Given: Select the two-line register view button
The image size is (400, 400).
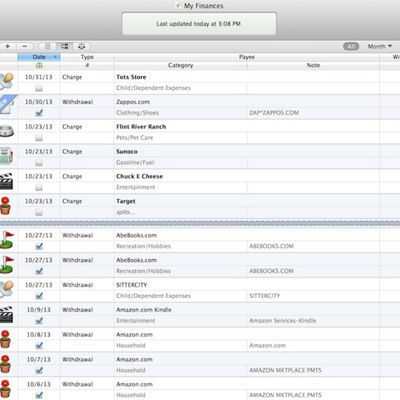Looking at the screenshot, I should tap(64, 46).
